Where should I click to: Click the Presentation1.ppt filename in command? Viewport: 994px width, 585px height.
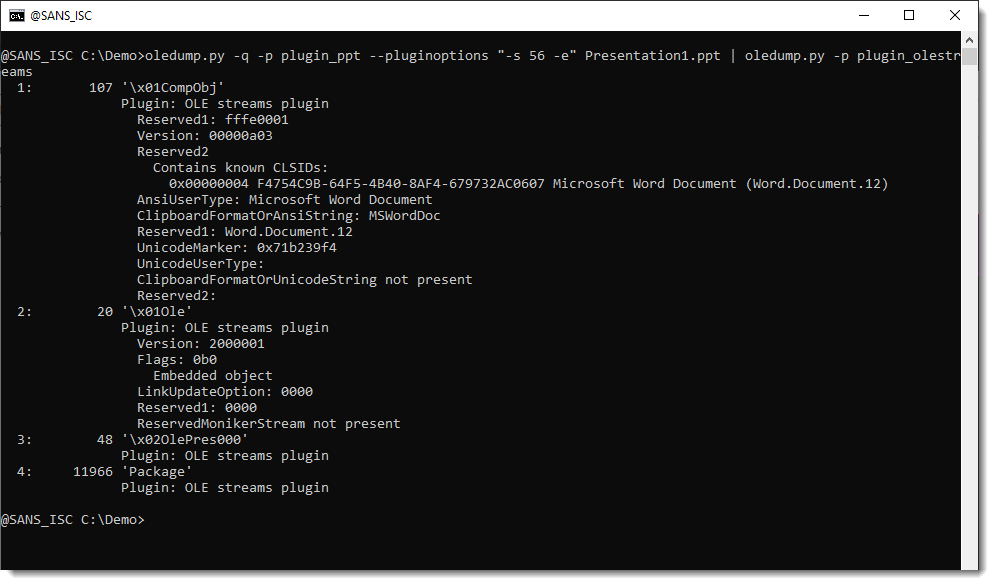coord(652,56)
